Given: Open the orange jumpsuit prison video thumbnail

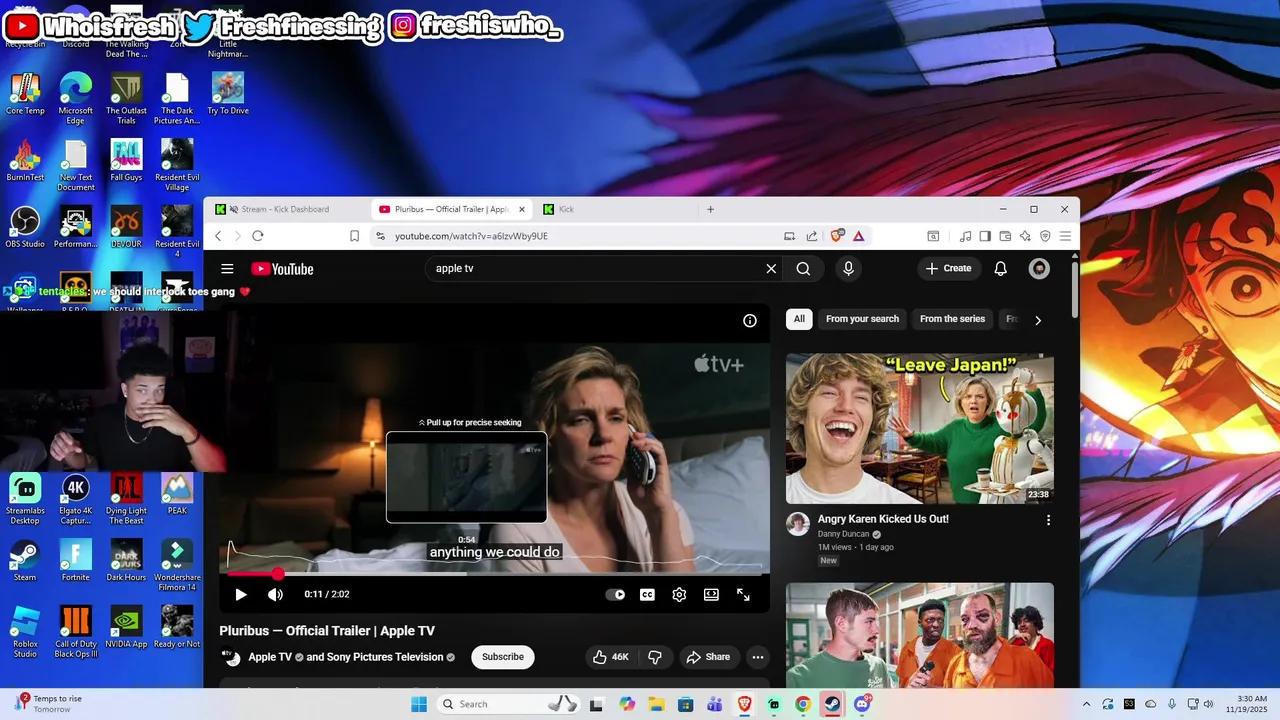Looking at the screenshot, I should pyautogui.click(x=920, y=635).
